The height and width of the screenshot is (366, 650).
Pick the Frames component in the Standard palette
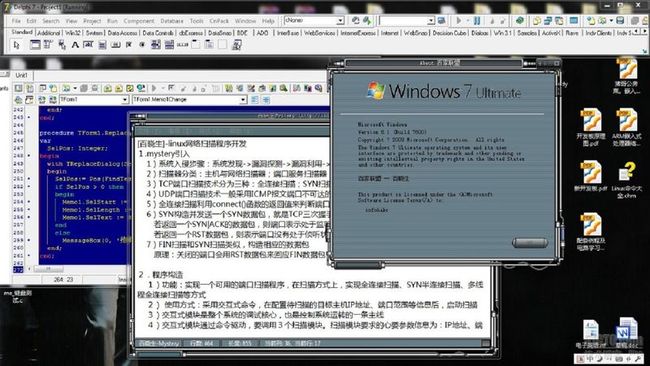pos(35,45)
